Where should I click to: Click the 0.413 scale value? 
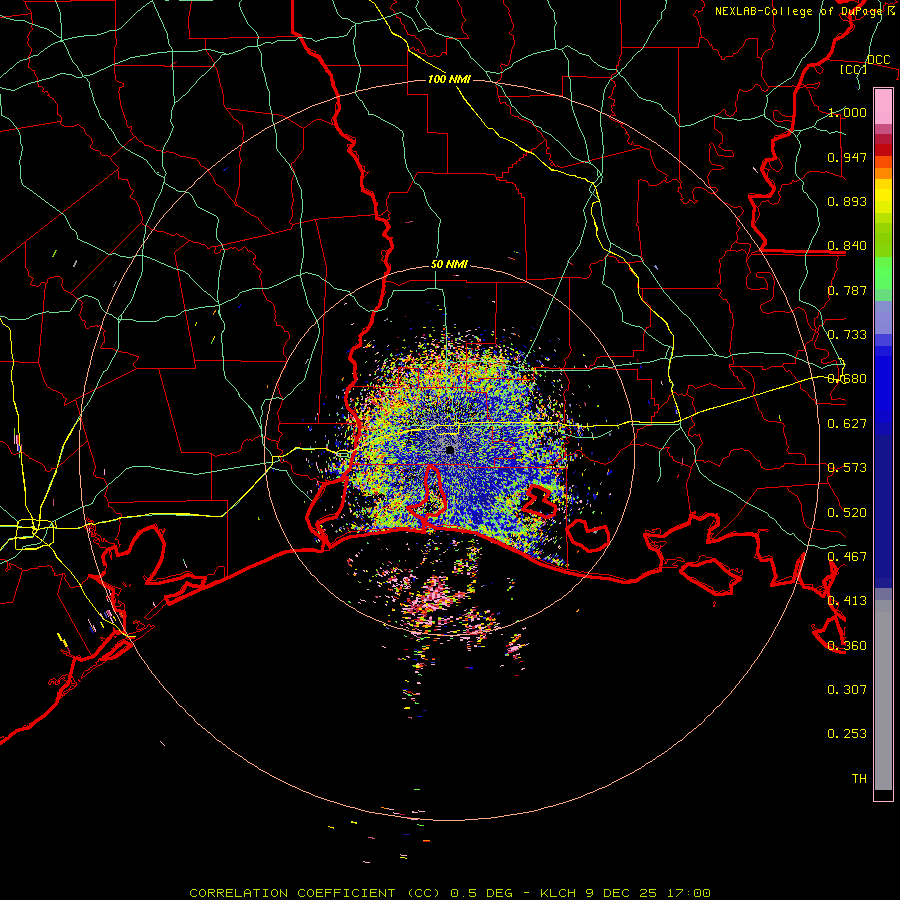847,601
